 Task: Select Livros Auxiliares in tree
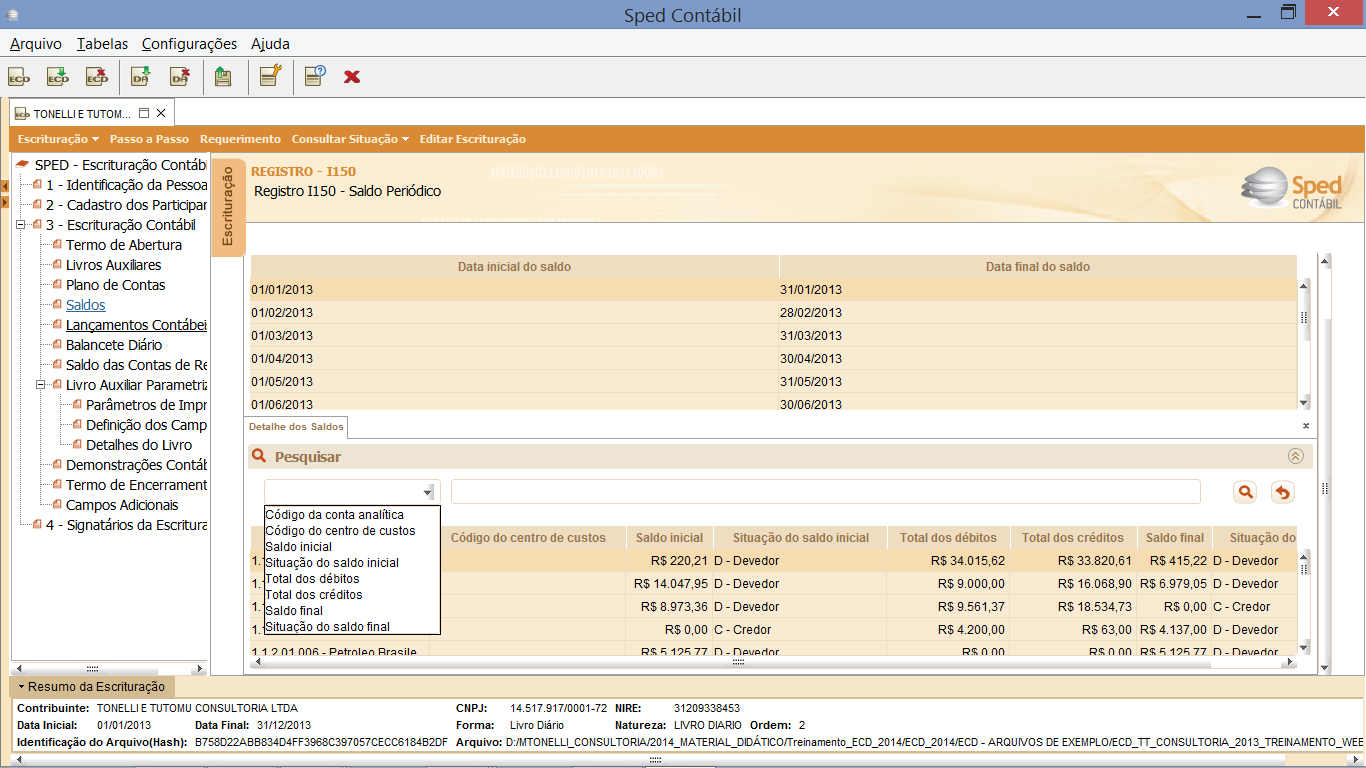click(113, 265)
